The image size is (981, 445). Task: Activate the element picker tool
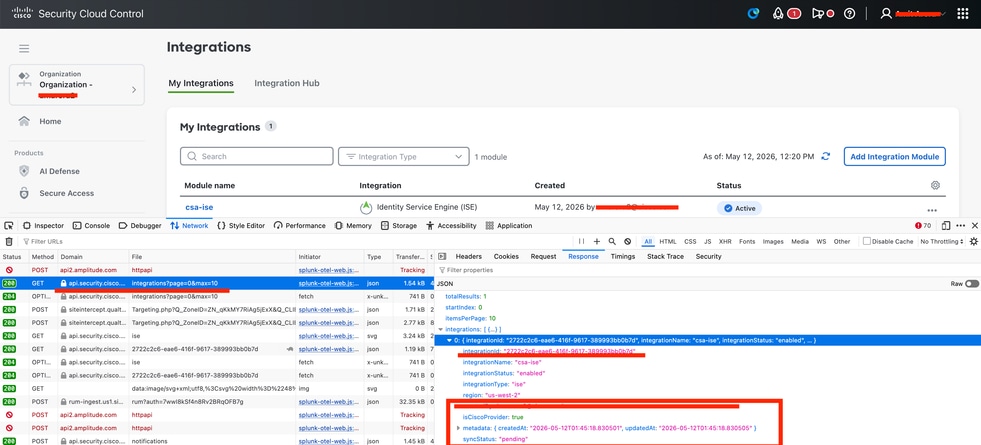[x=9, y=225]
